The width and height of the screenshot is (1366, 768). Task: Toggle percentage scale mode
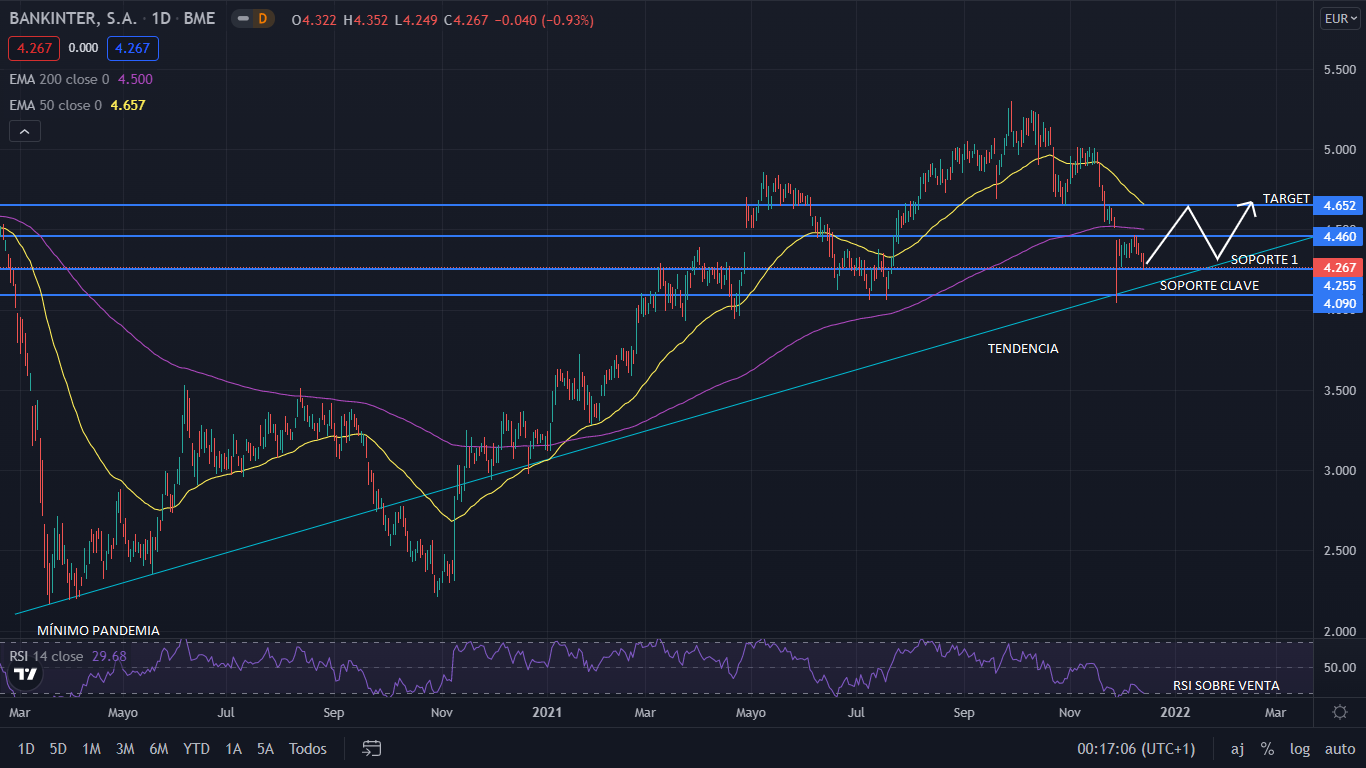click(x=1267, y=748)
